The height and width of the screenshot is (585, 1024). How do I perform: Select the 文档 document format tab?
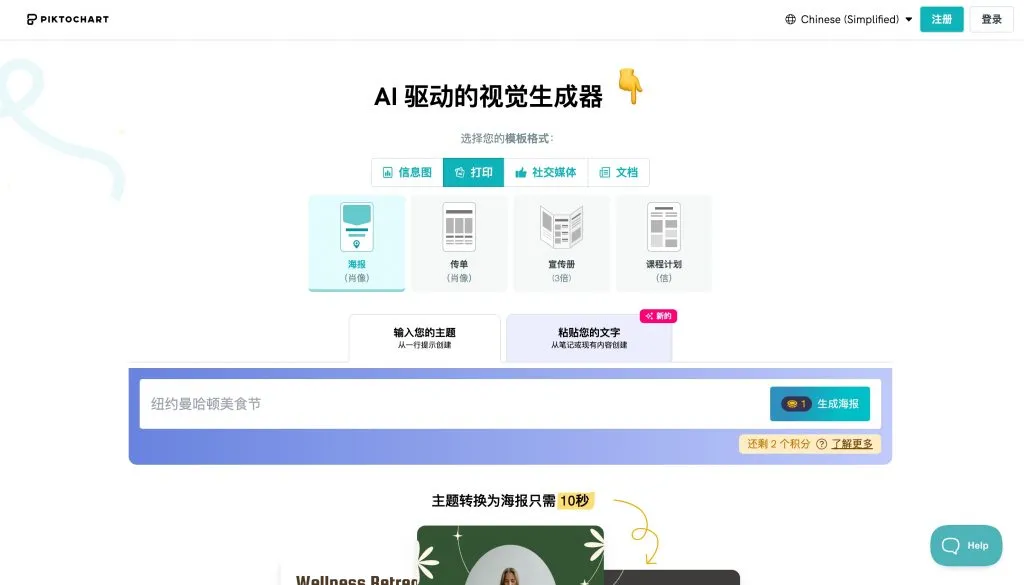click(618, 172)
